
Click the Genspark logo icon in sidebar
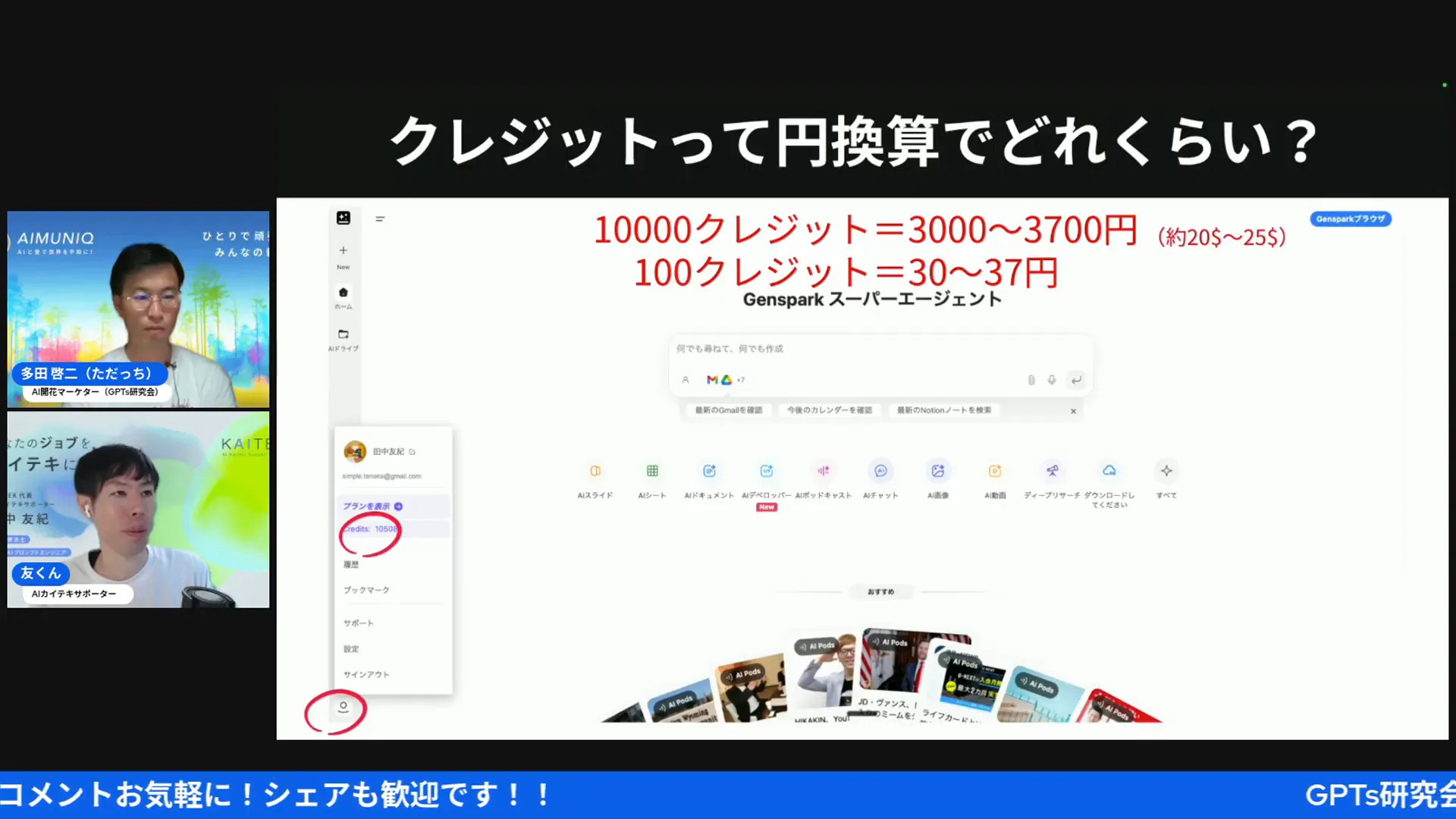pos(344,218)
